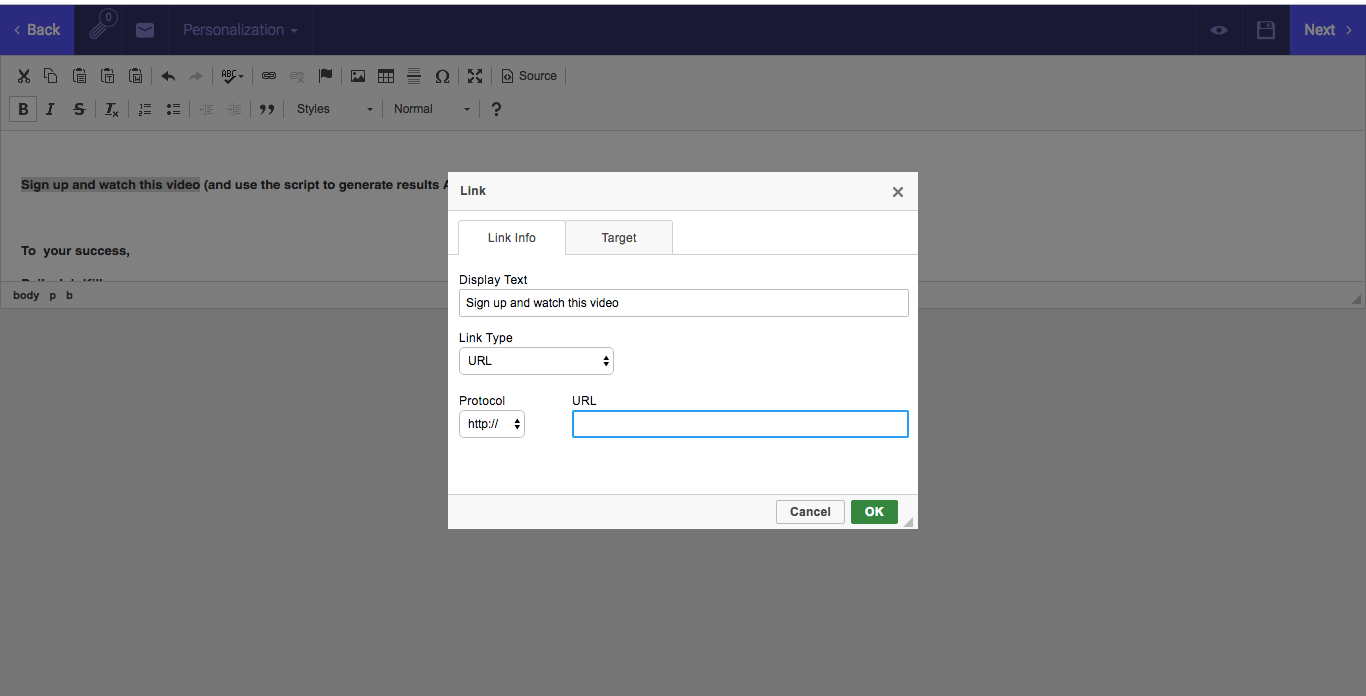This screenshot has width=1366, height=696.
Task: Open the ABC spell check dropdown
Action: coord(233,76)
